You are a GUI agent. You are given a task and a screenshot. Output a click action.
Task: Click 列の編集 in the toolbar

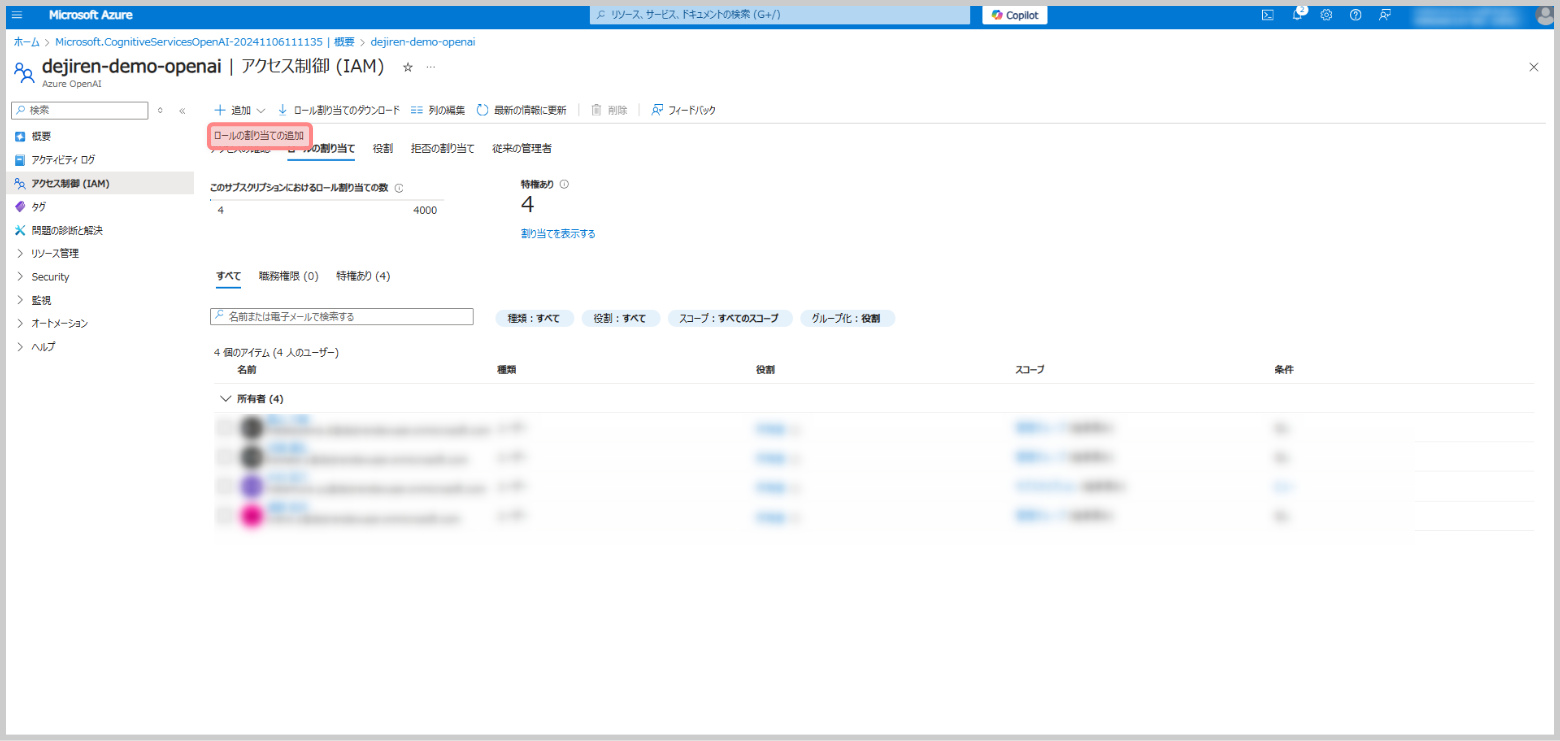438,110
